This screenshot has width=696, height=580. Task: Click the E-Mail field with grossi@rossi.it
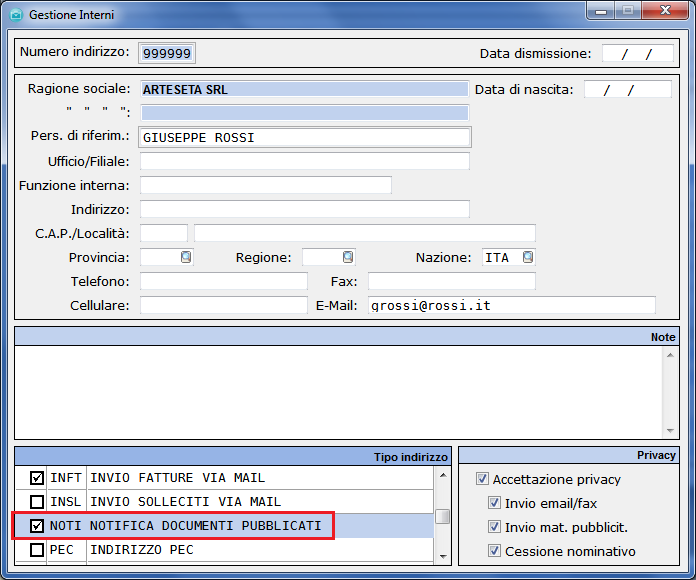pos(511,305)
